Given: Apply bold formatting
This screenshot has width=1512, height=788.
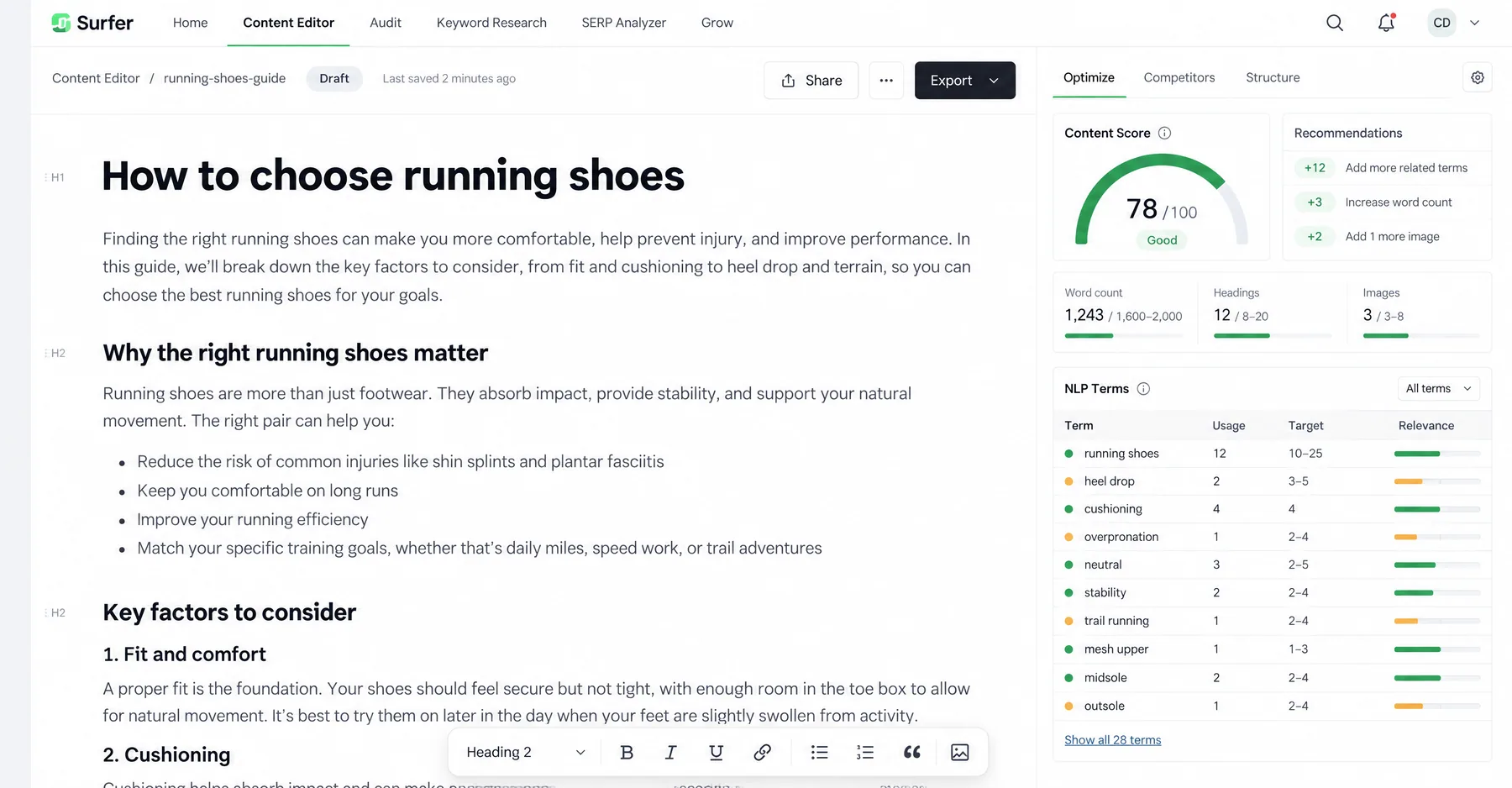Looking at the screenshot, I should pyautogui.click(x=627, y=753).
